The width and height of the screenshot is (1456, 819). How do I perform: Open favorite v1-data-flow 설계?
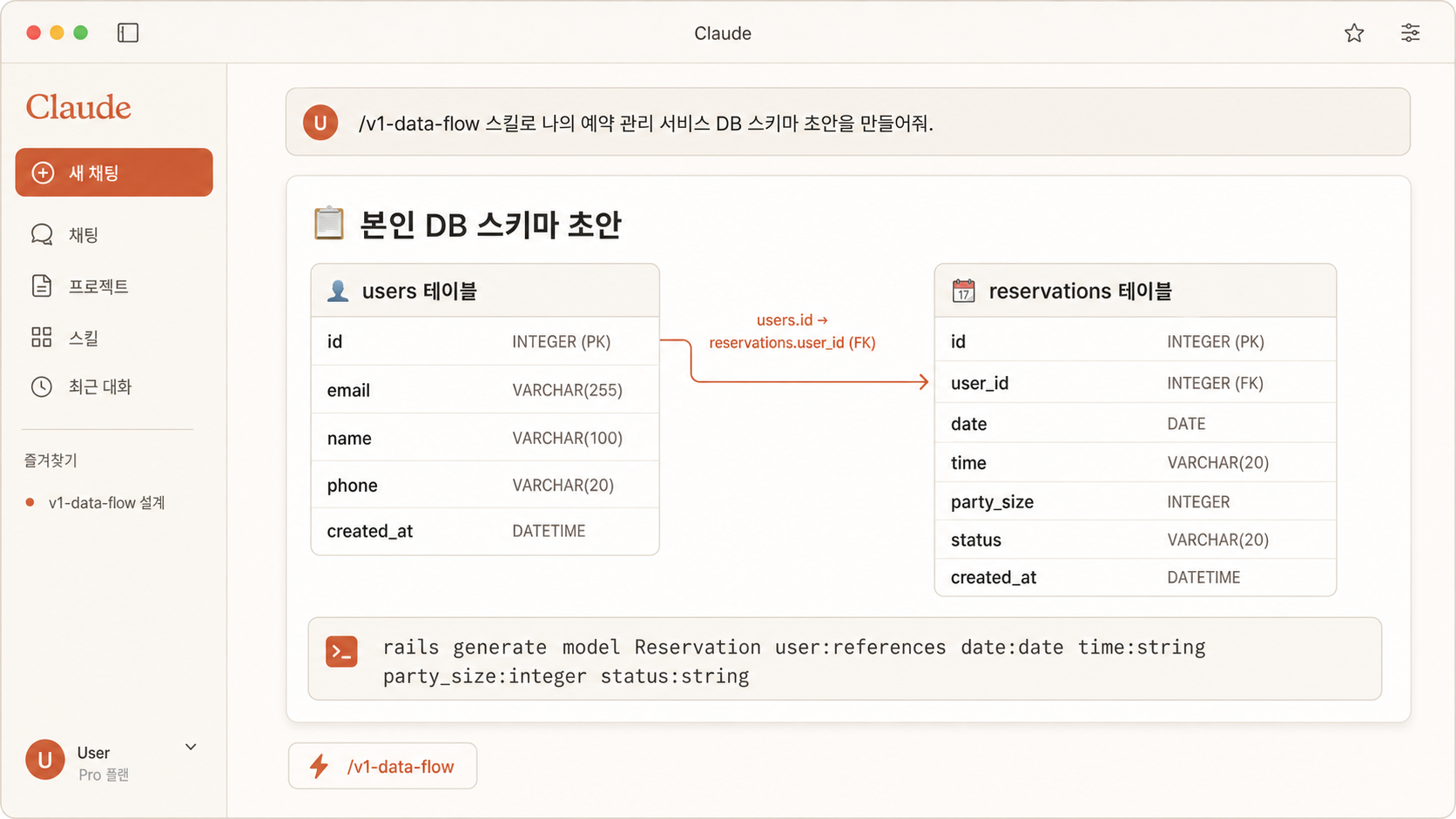coord(106,503)
